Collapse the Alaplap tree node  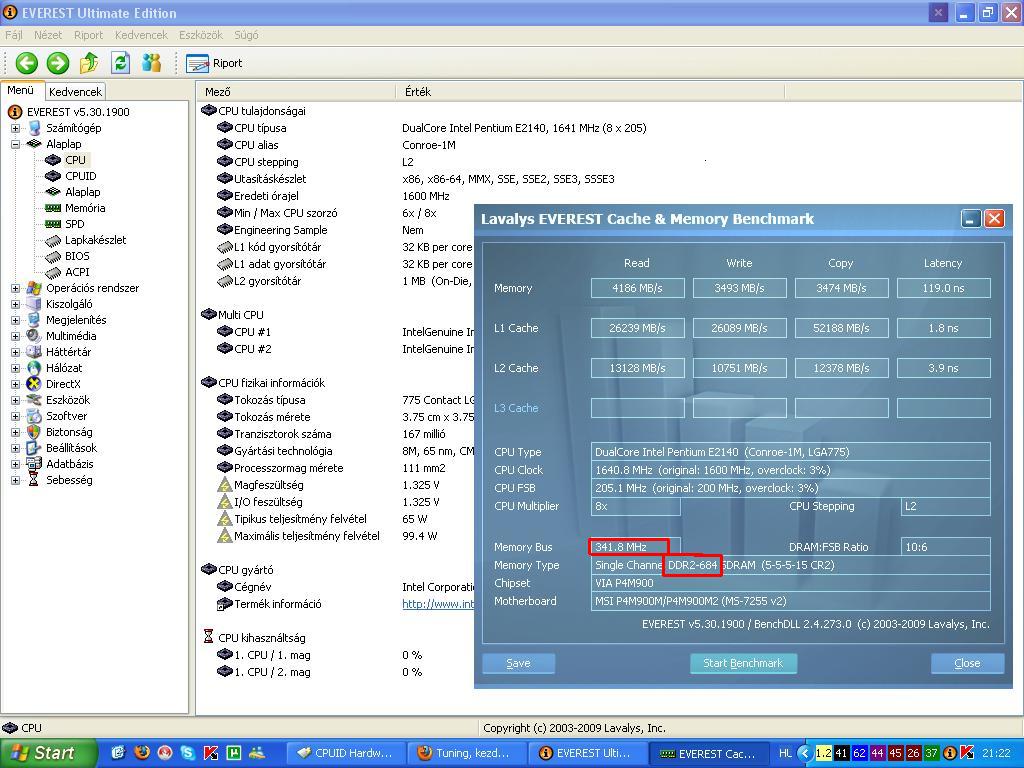[16, 144]
